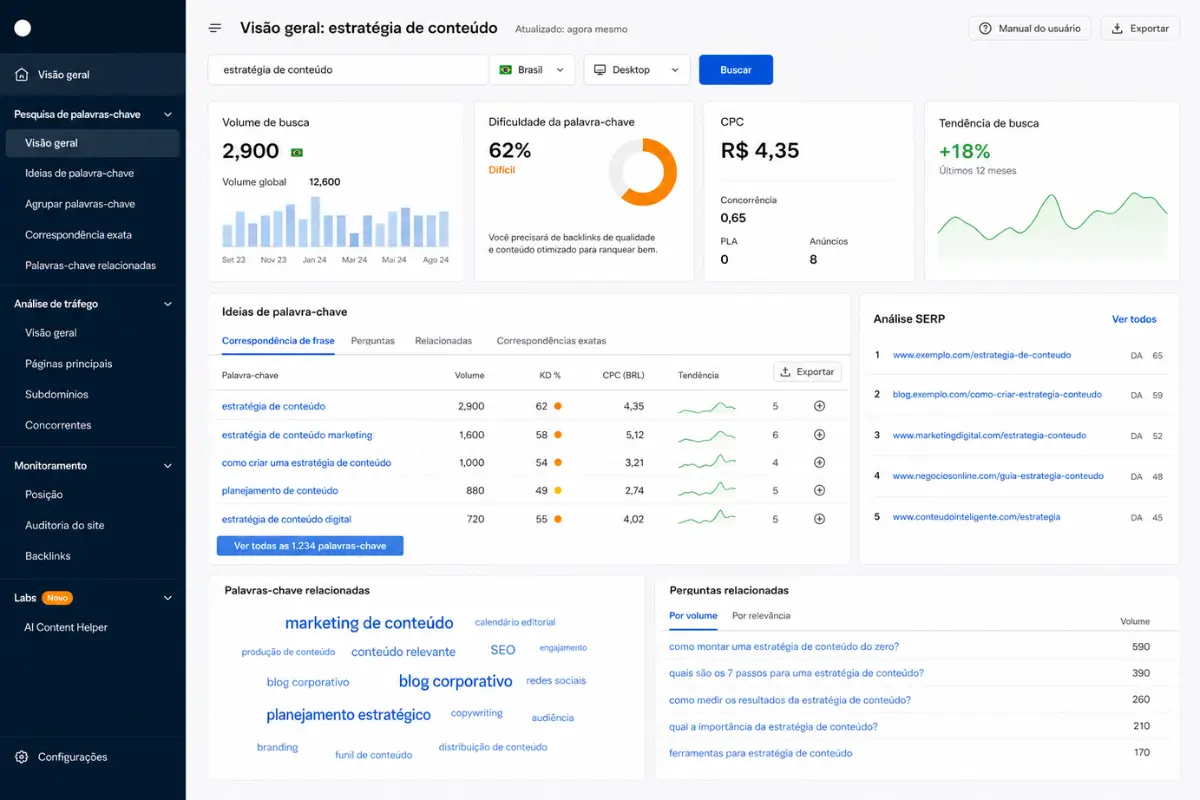Click the blue Buscar button
Image resolution: width=1200 pixels, height=800 pixels.
click(736, 70)
